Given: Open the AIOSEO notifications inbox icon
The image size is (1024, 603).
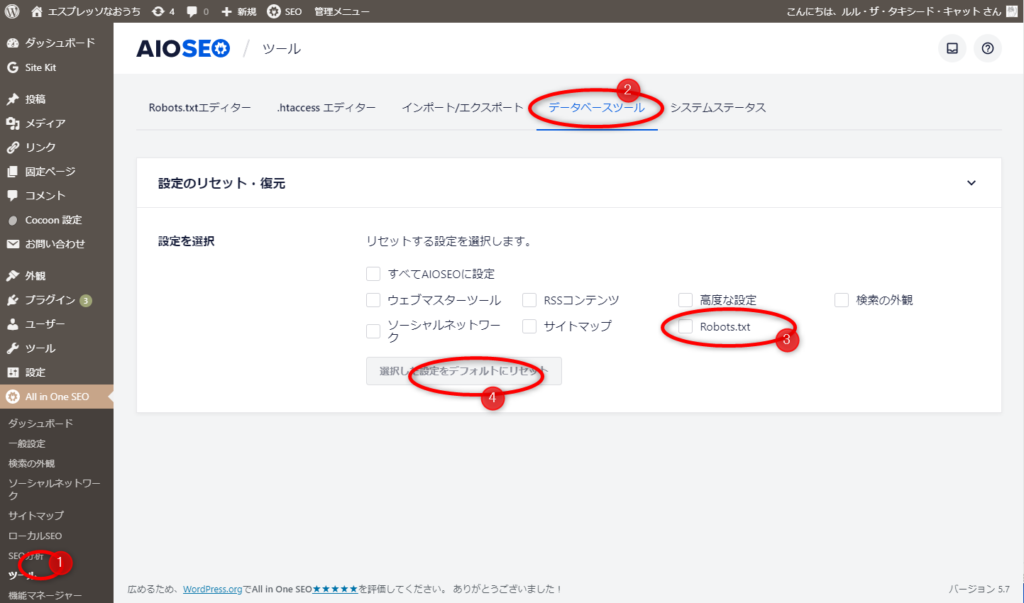Looking at the screenshot, I should 952,48.
